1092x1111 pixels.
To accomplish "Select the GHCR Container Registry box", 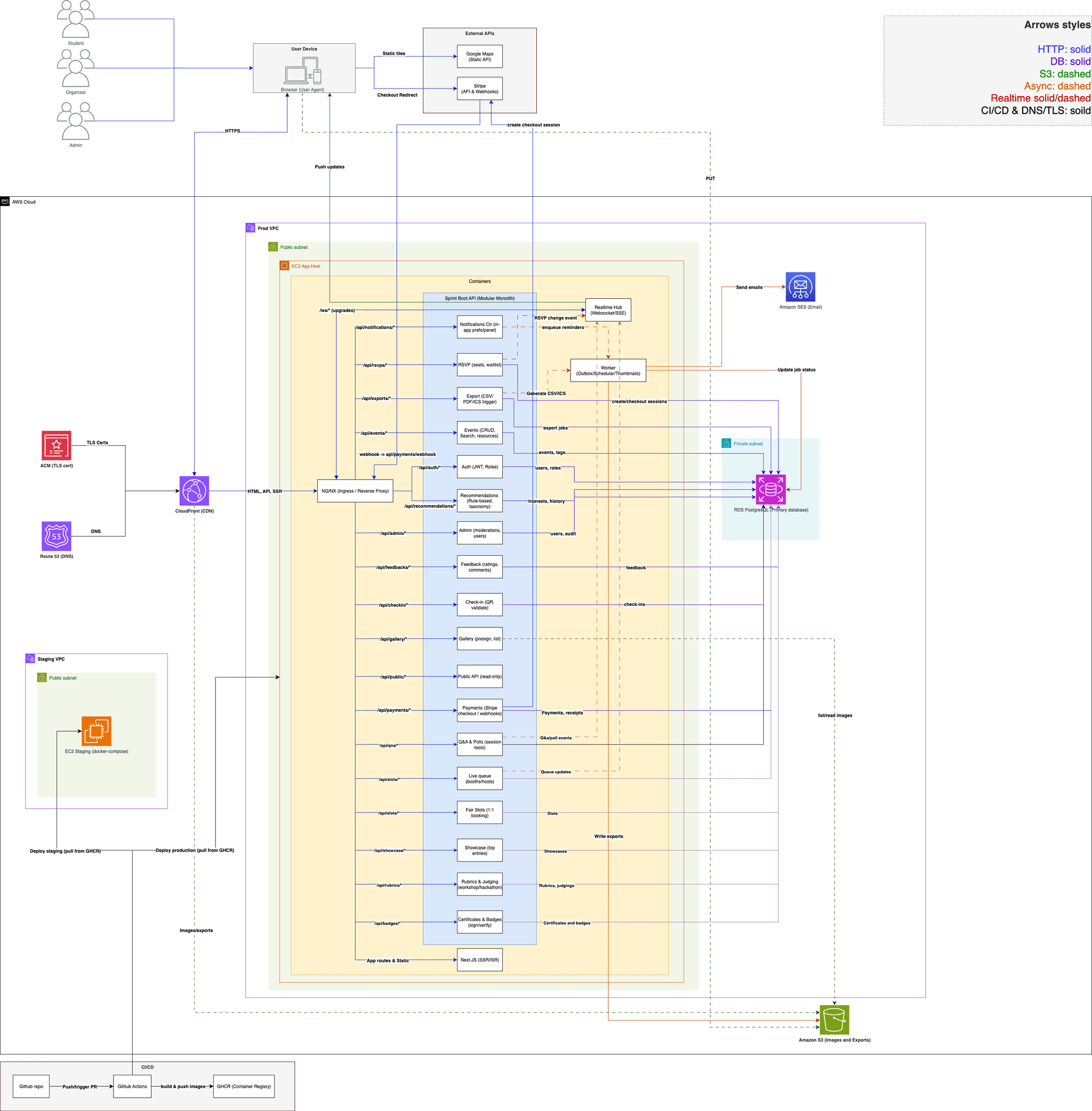I will pyautogui.click(x=243, y=1086).
